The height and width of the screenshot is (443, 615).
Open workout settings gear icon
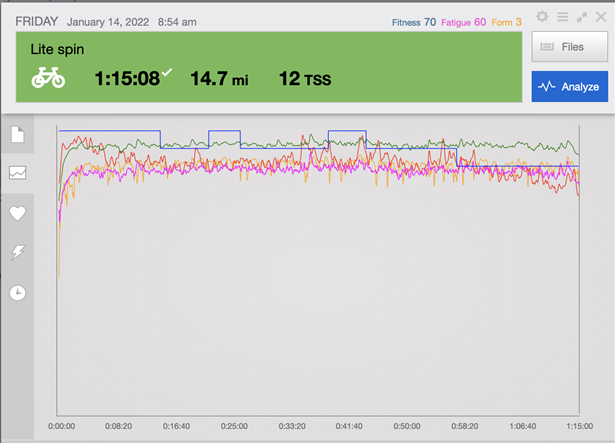click(x=542, y=17)
